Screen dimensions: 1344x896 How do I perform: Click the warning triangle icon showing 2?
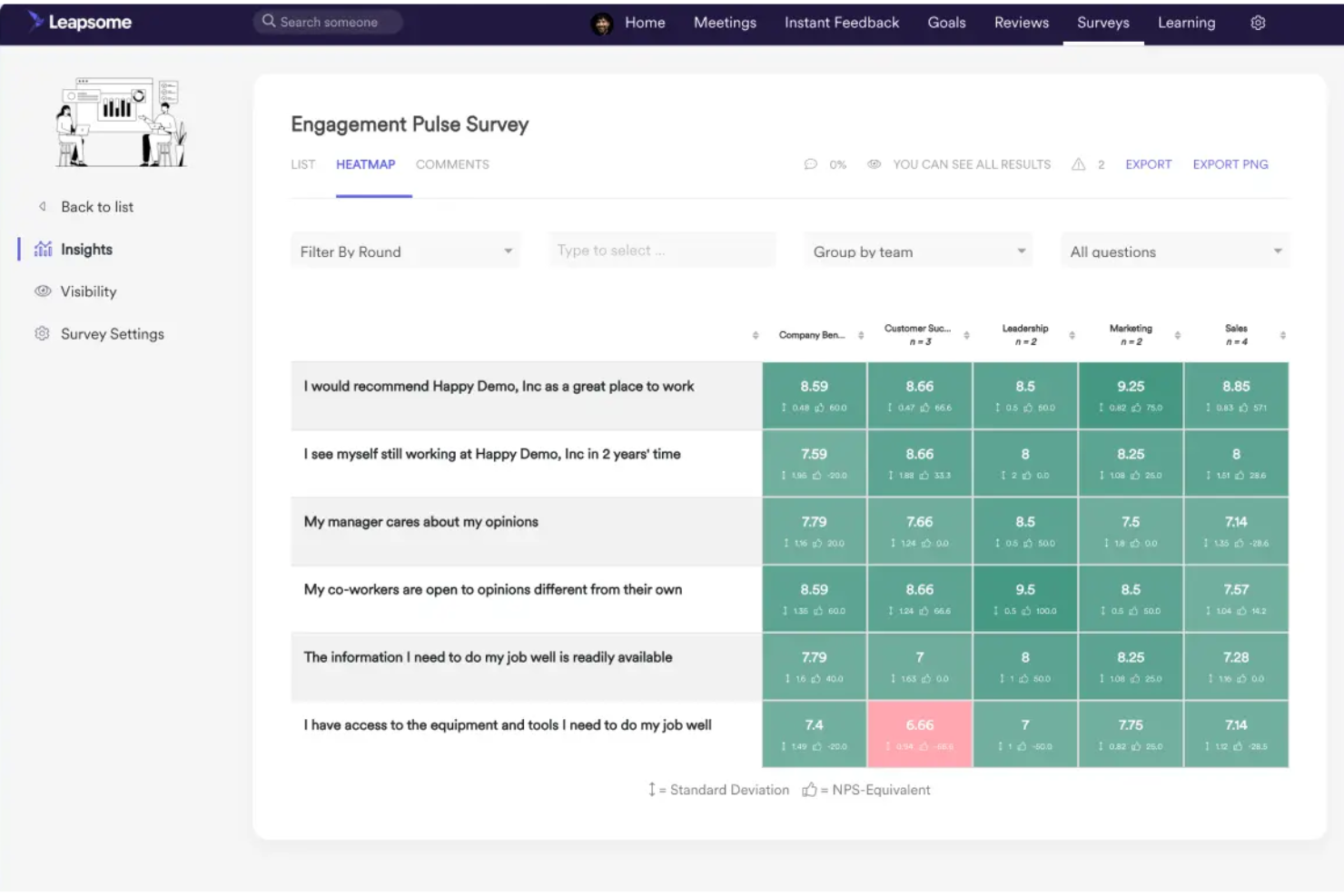tap(1078, 164)
